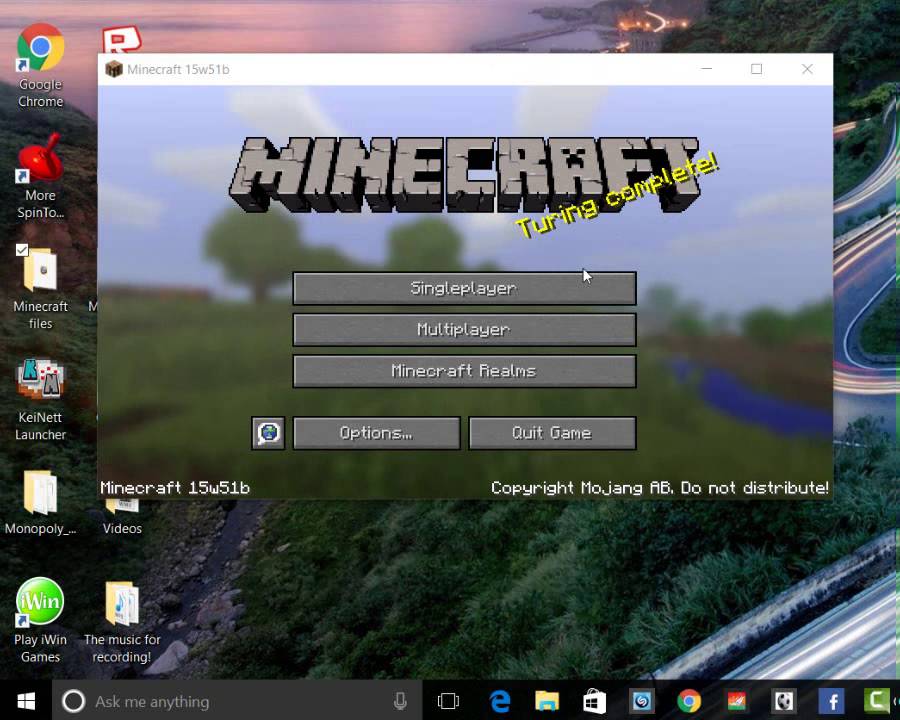The height and width of the screenshot is (720, 900).
Task: Open the Options... menu
Action: point(377,433)
